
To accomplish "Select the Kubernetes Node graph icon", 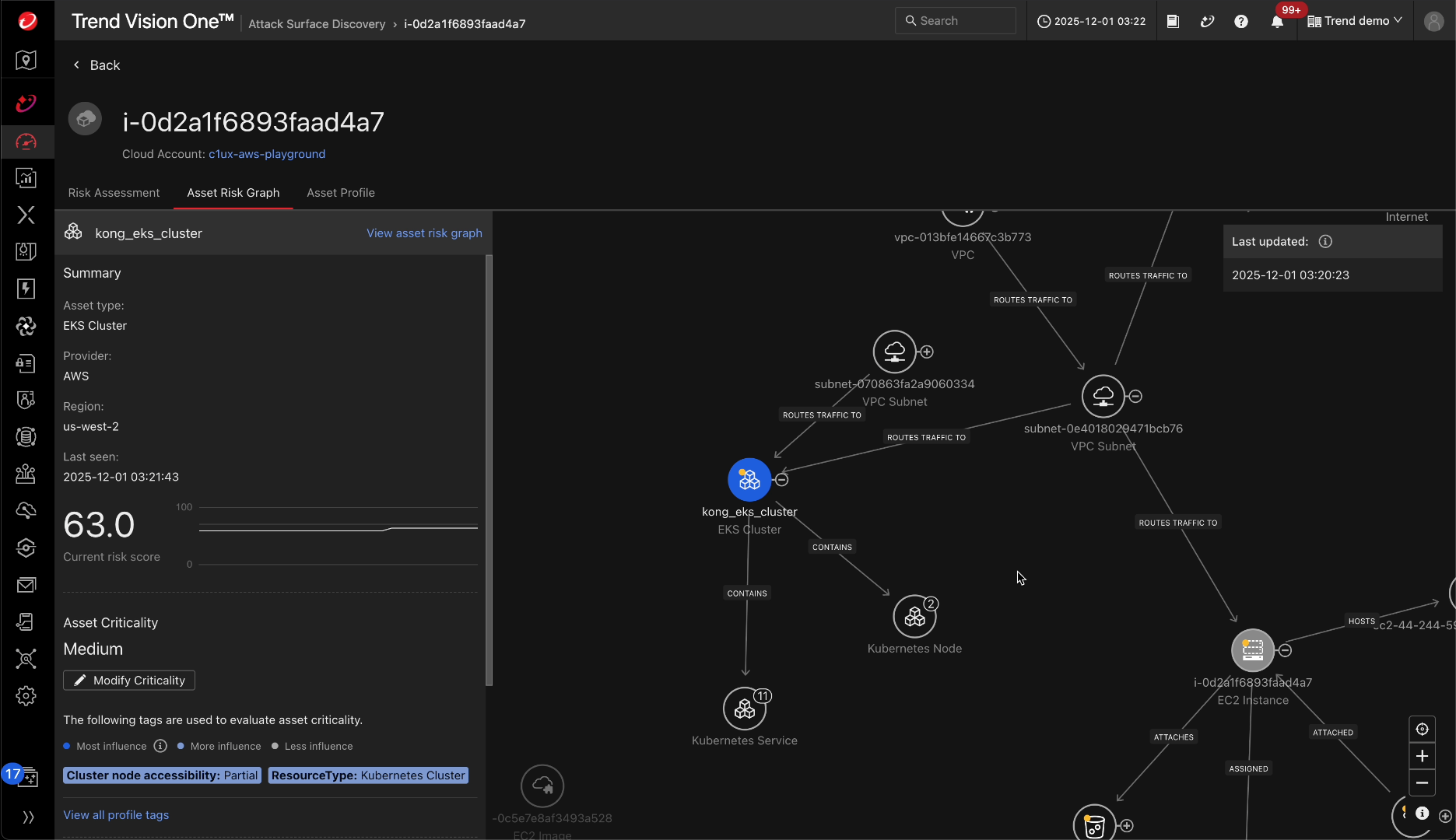I will coord(914,617).
